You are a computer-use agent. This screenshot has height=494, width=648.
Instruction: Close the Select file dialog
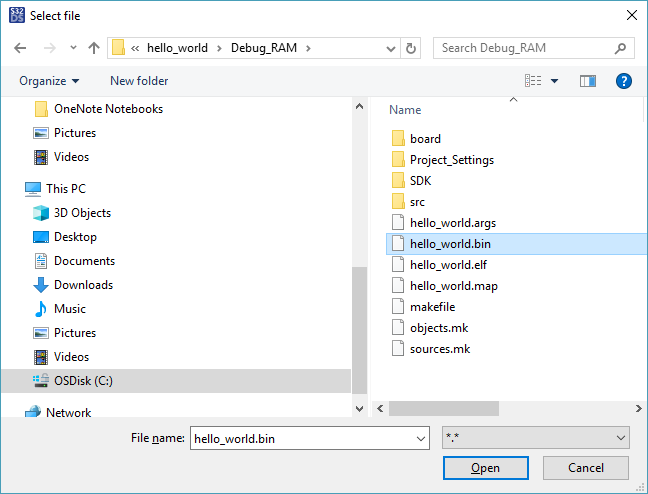click(x=631, y=15)
